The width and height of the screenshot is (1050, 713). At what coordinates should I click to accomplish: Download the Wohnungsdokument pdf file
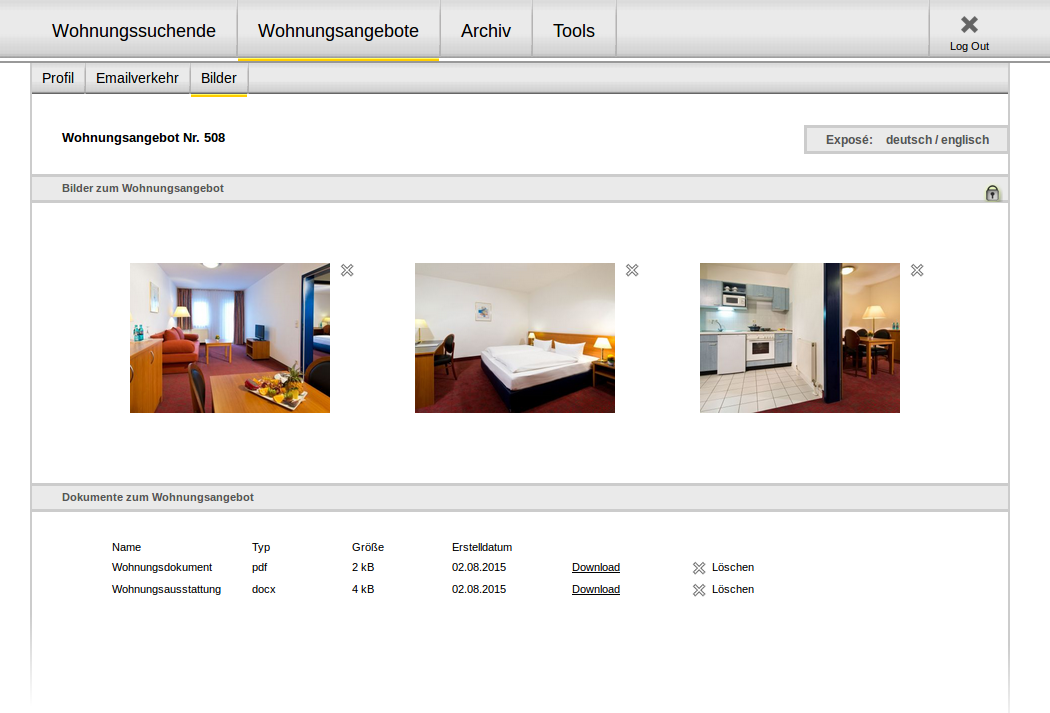click(596, 567)
